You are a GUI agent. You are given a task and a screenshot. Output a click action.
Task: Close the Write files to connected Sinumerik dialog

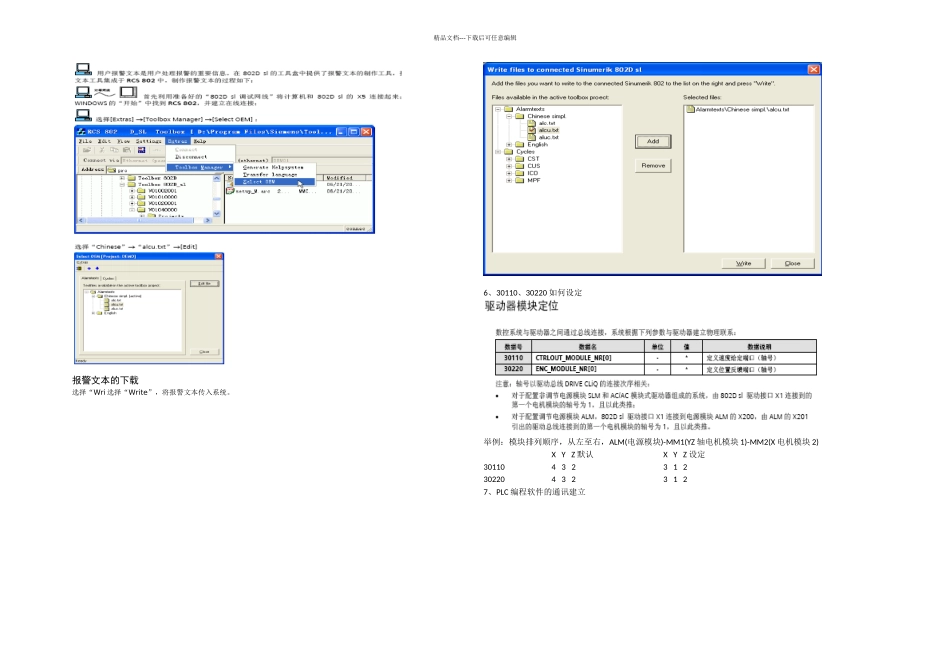(814, 70)
